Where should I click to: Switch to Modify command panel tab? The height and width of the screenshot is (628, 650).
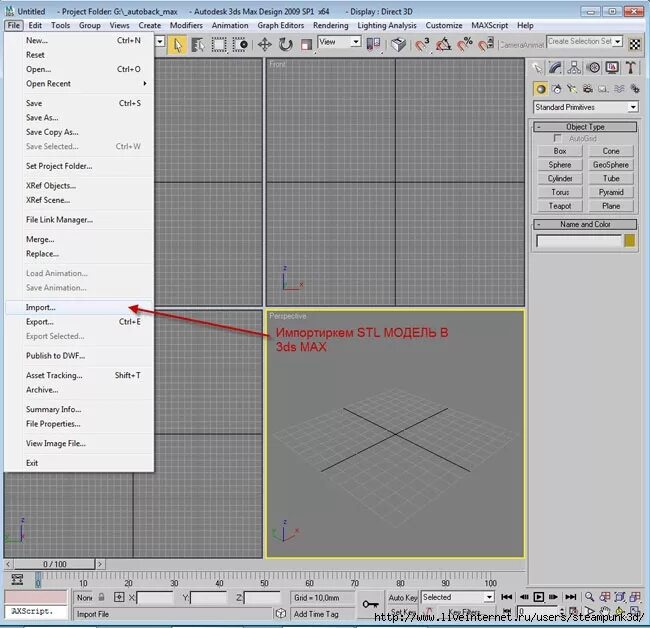click(555, 68)
